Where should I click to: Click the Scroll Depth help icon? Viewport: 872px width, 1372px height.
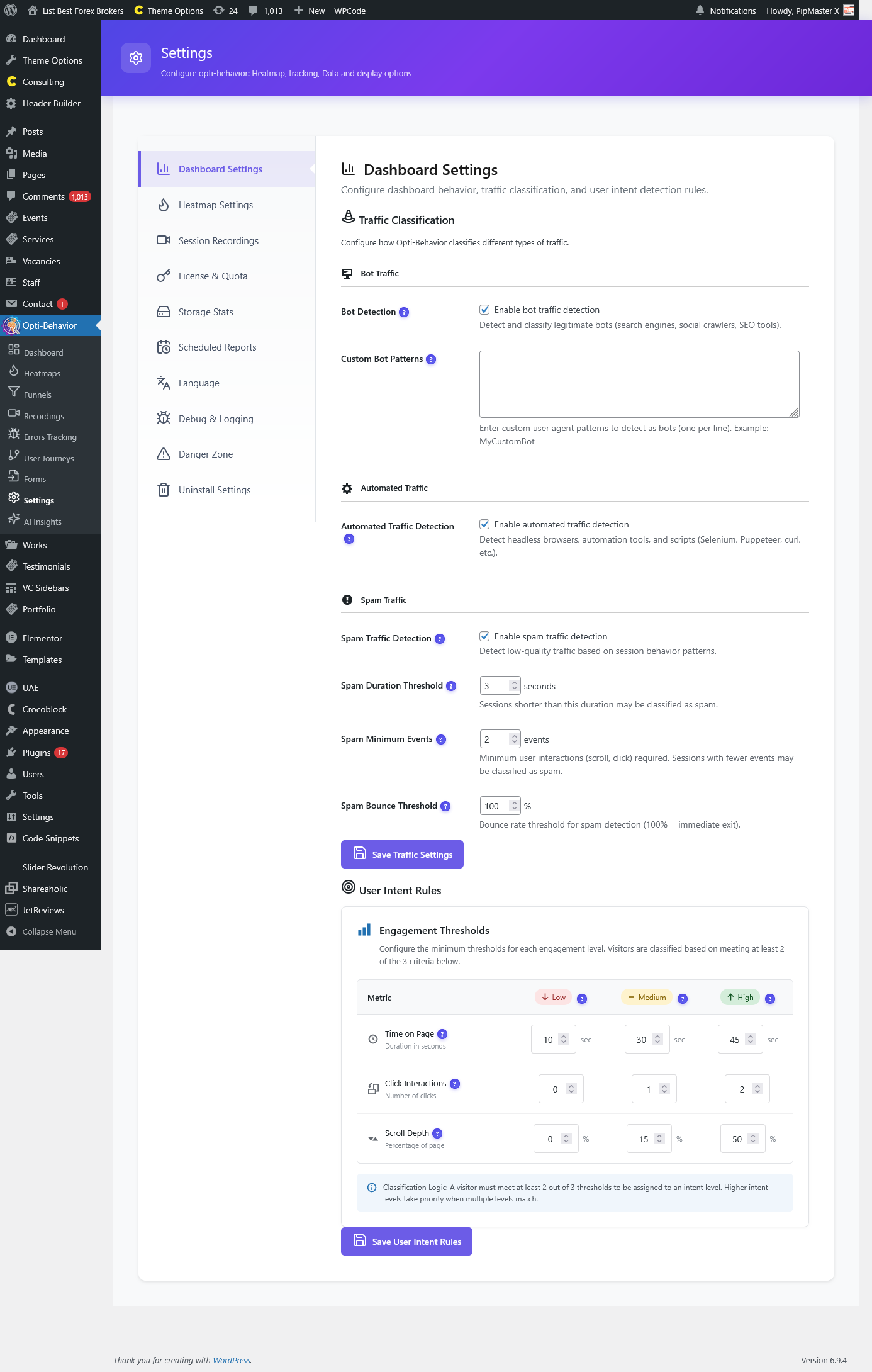tap(437, 1133)
